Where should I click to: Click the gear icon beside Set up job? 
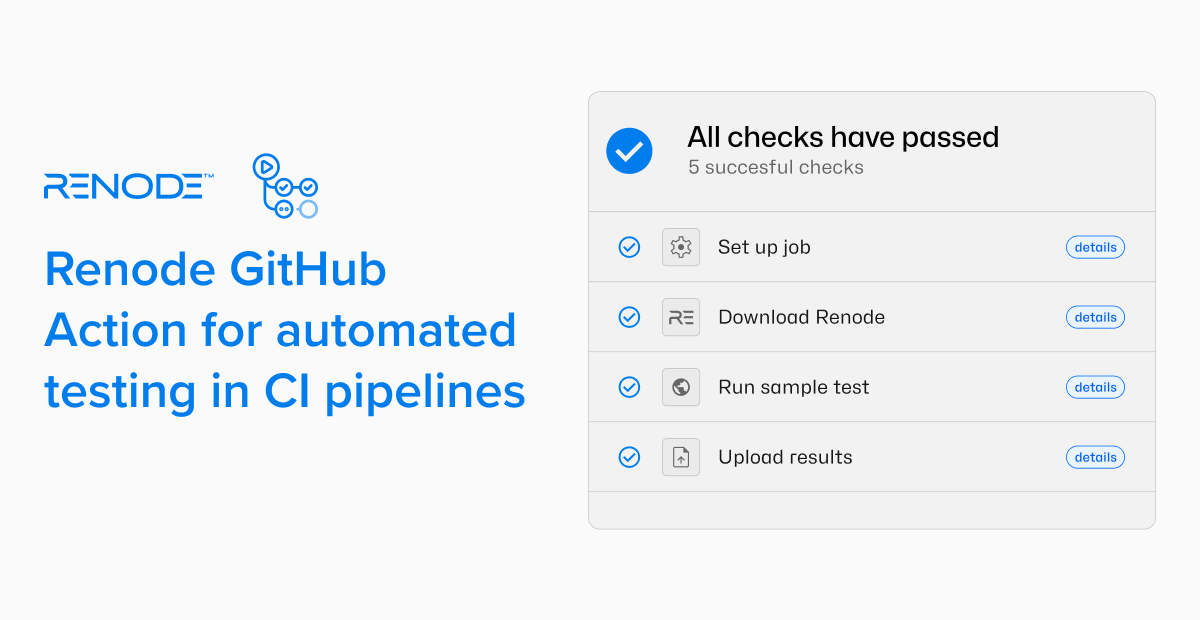681,247
